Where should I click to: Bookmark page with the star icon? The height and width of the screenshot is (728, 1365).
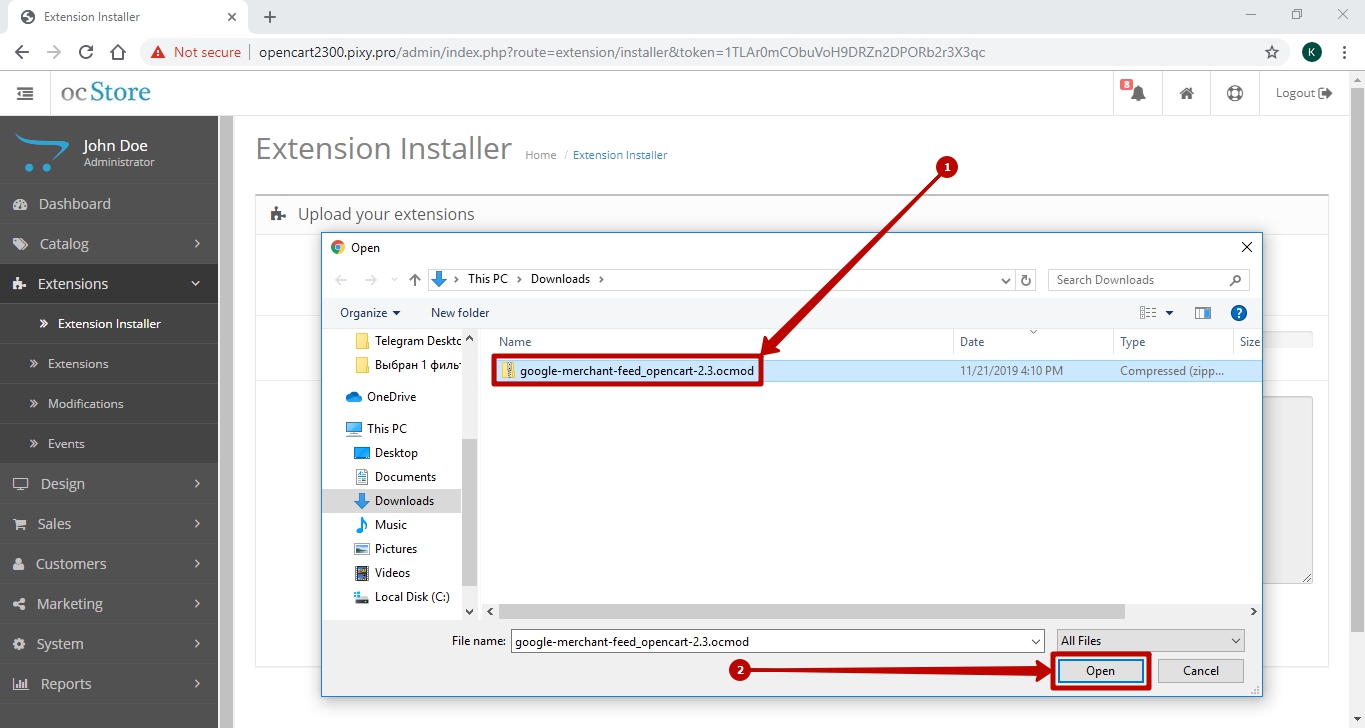pos(1272,52)
